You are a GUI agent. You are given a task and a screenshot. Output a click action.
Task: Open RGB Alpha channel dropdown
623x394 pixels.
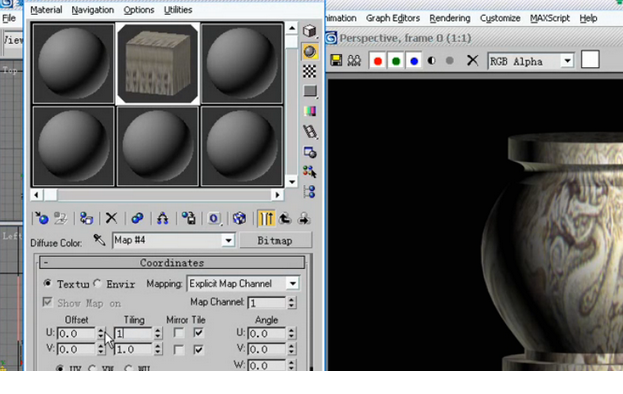tap(568, 61)
